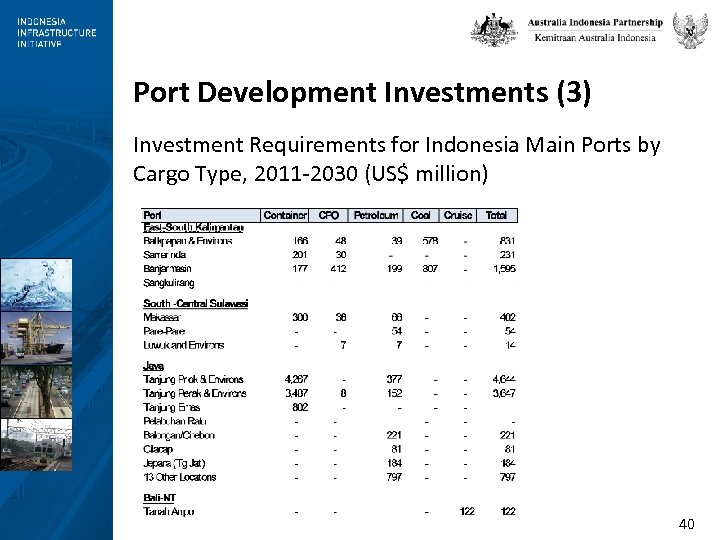Image resolution: width=720 pixels, height=540 pixels.
Task: Click the 'Coal' column header
Action: click(x=421, y=215)
